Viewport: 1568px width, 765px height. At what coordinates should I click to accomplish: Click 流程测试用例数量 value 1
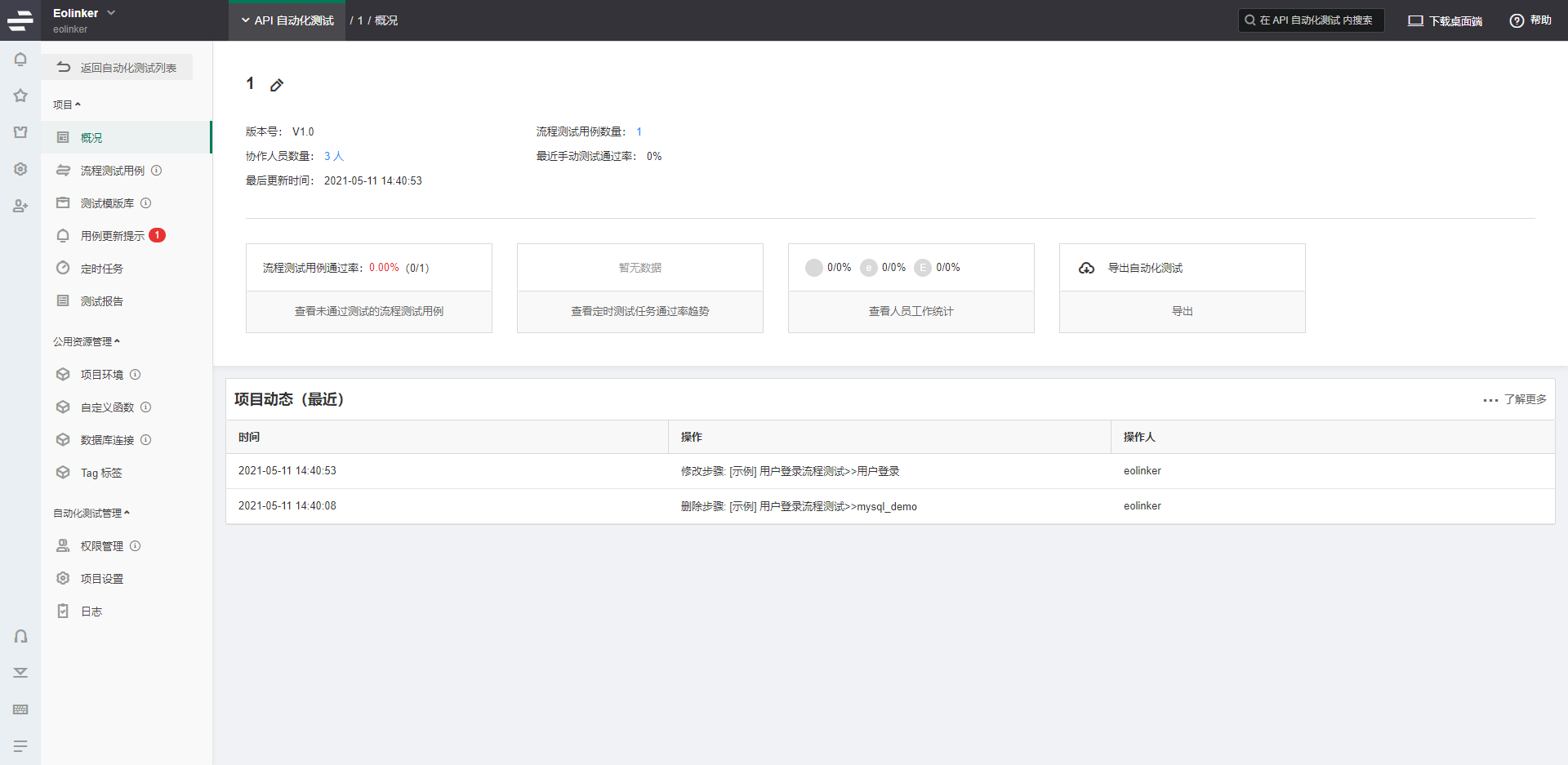(x=639, y=131)
